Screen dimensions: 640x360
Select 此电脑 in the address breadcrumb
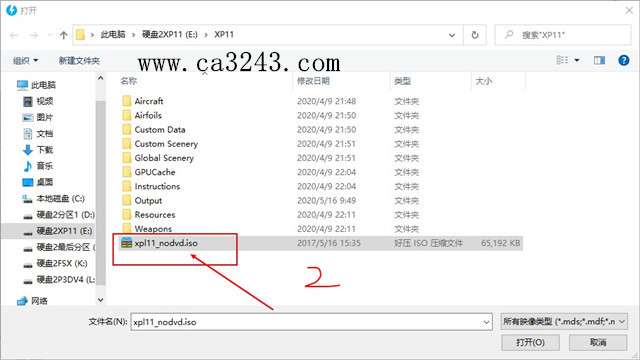click(x=113, y=35)
